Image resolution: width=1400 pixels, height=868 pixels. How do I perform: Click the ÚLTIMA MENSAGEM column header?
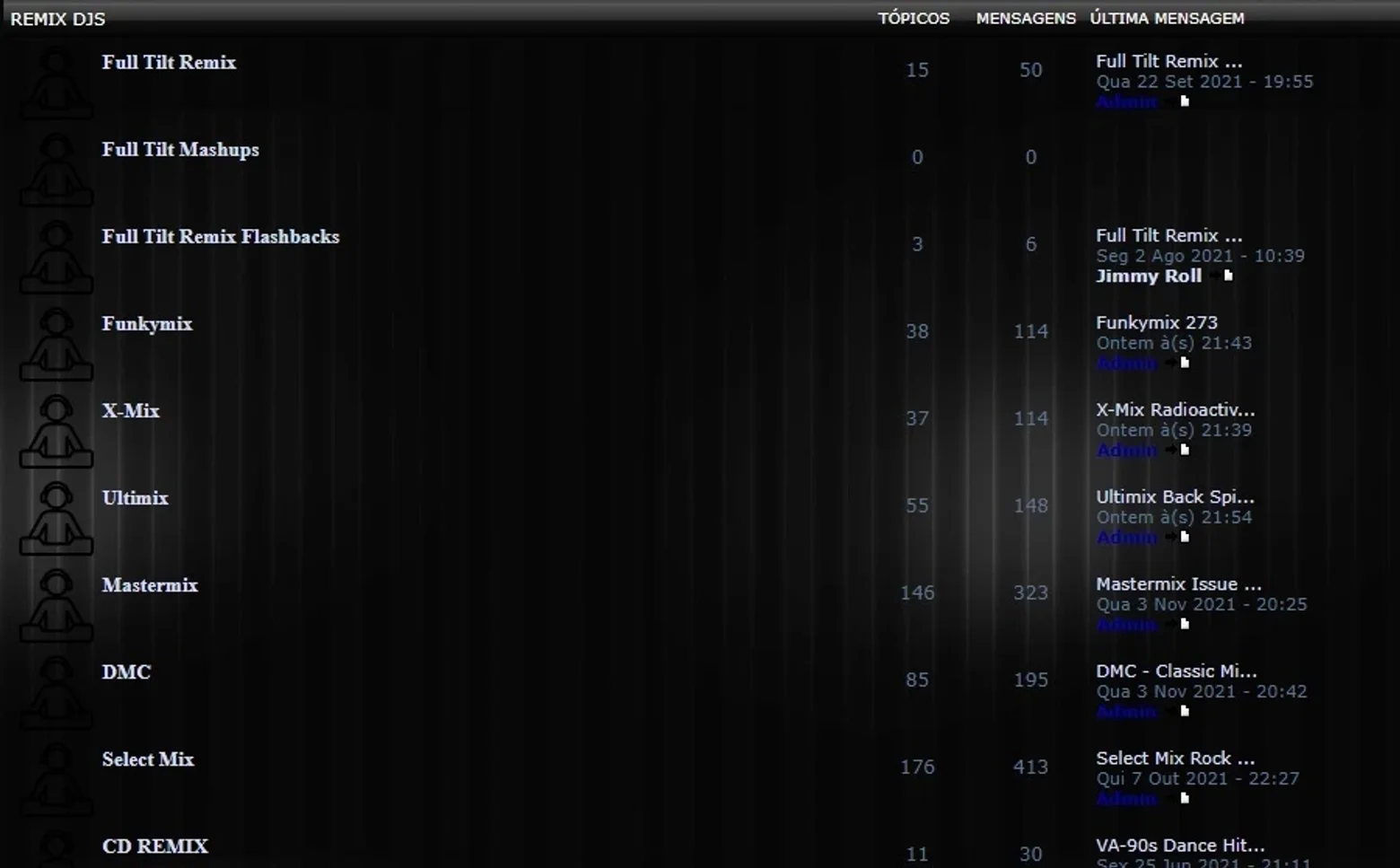click(x=1167, y=18)
